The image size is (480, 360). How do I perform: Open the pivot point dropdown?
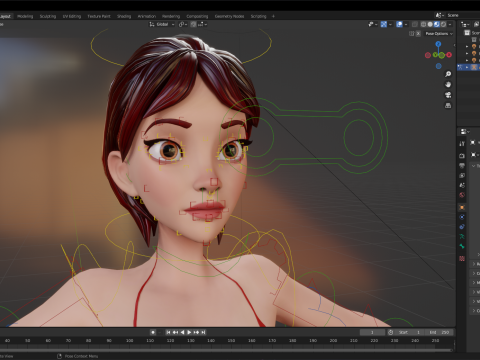tap(183, 24)
